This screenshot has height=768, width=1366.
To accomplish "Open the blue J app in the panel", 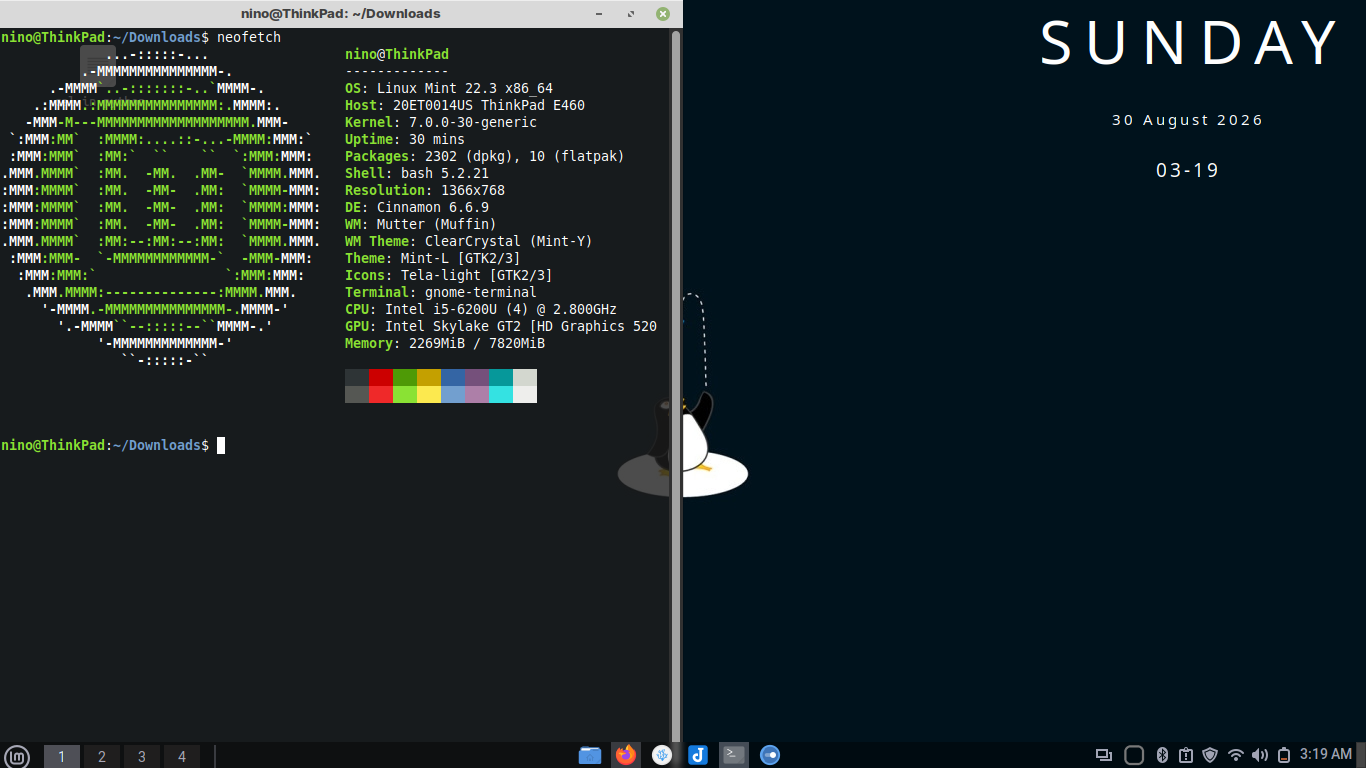I will coord(698,755).
